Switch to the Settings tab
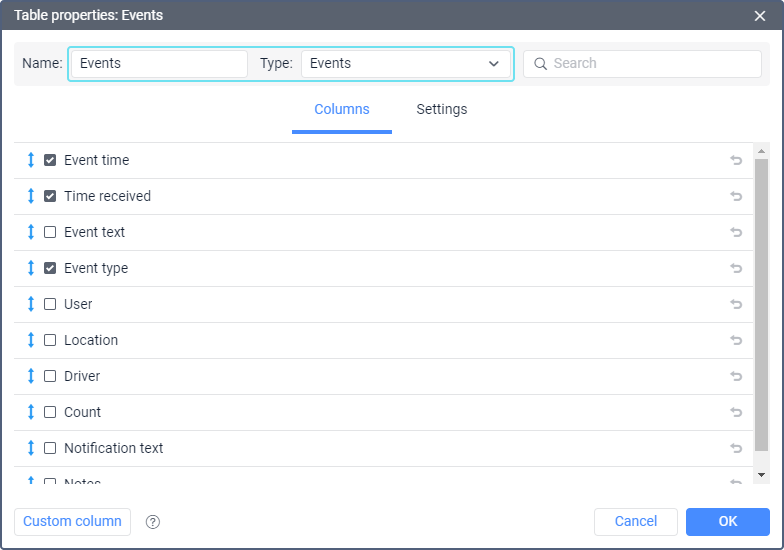The height and width of the screenshot is (550, 784). (x=441, y=110)
